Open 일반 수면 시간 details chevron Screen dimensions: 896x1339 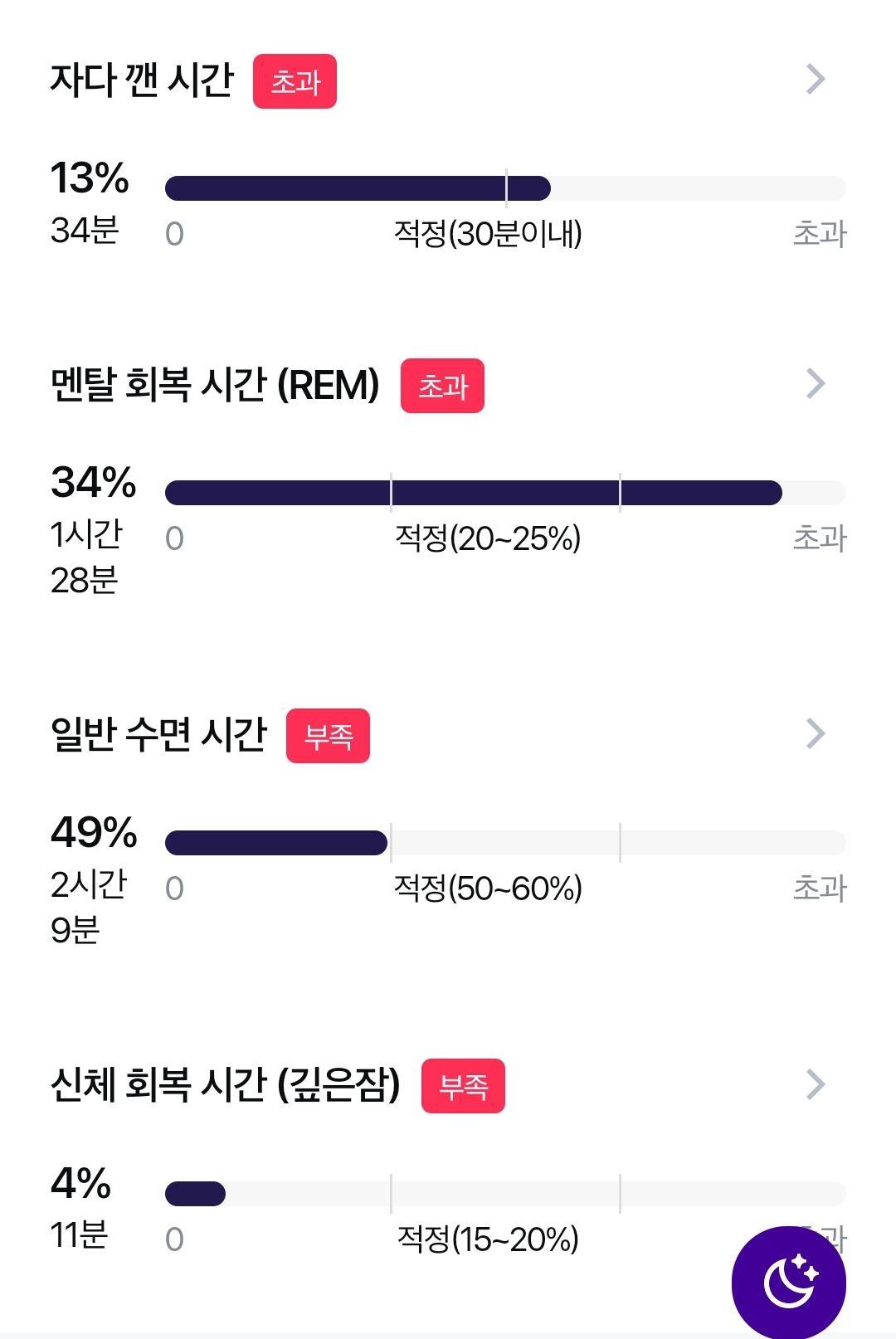[816, 733]
